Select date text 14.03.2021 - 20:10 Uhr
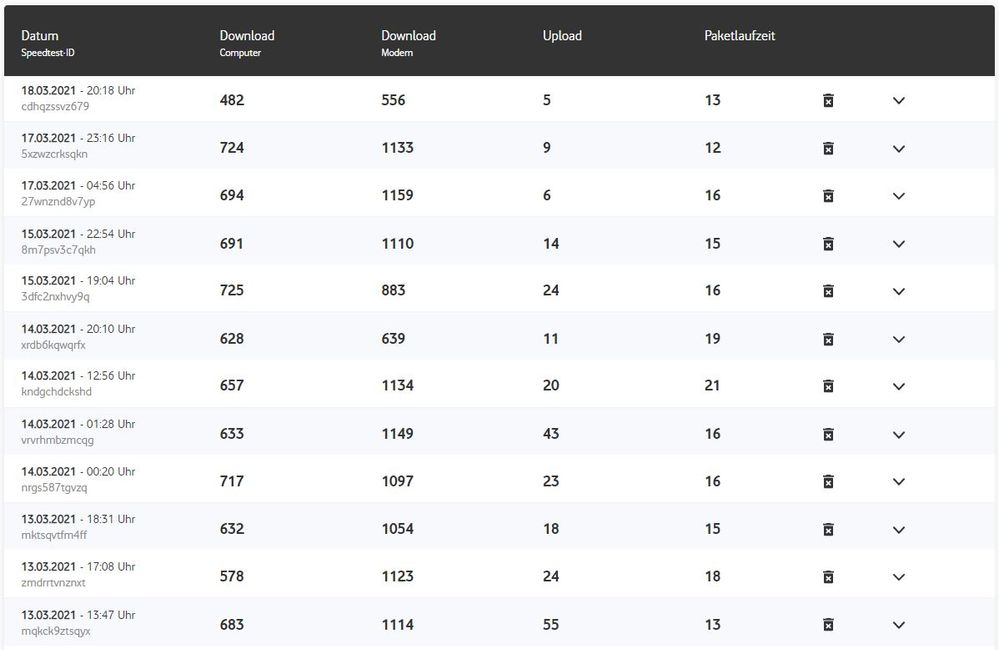 (x=78, y=329)
